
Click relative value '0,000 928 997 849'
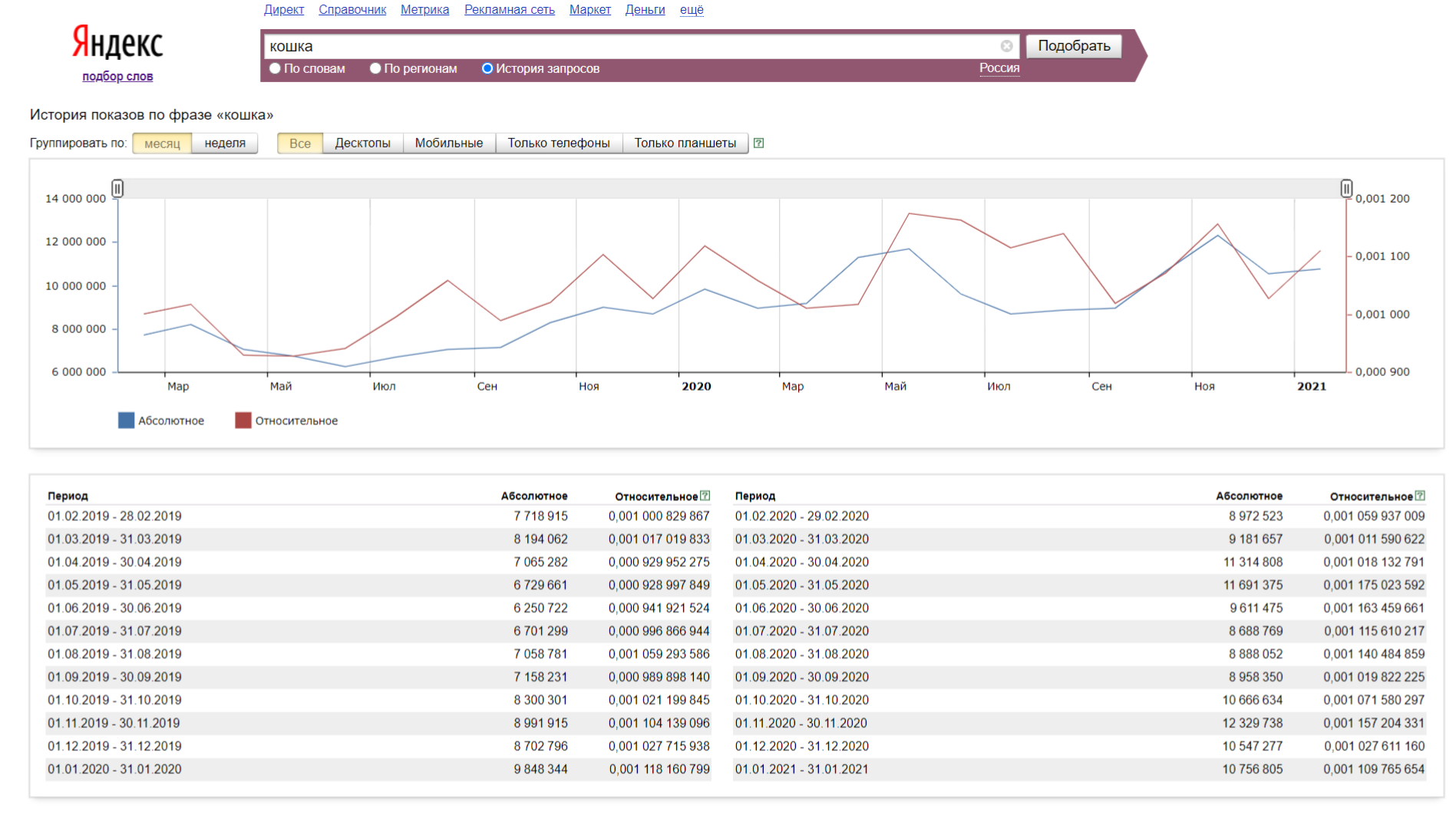coord(659,585)
